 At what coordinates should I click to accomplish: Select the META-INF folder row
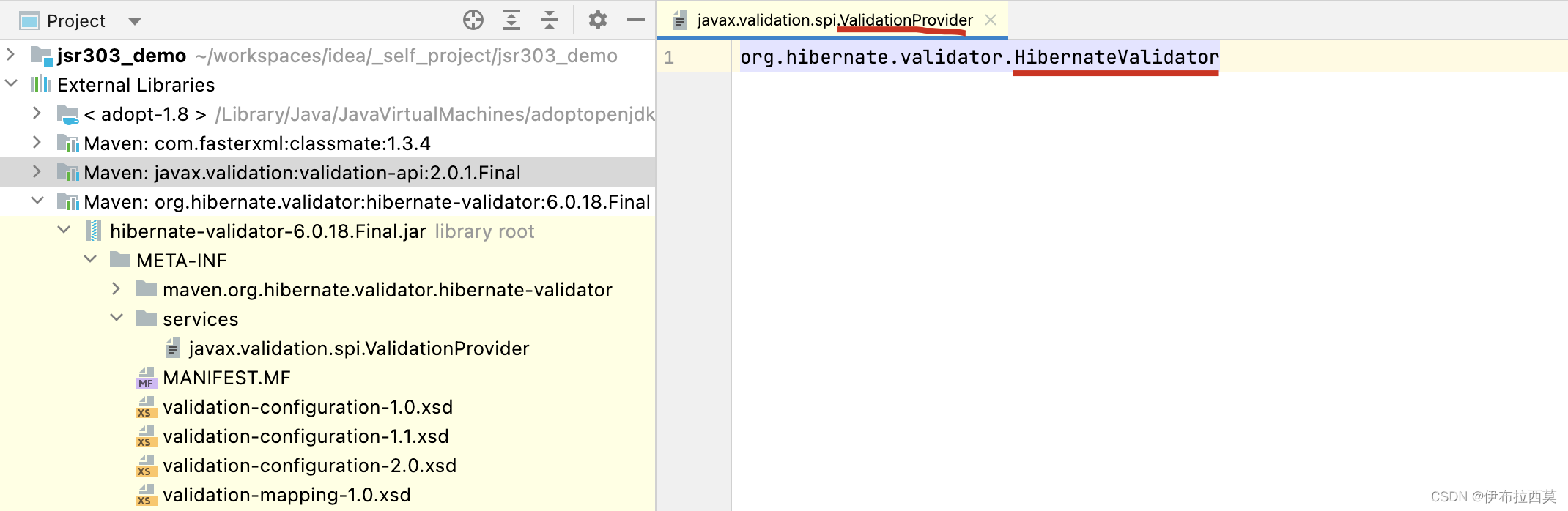(328, 260)
